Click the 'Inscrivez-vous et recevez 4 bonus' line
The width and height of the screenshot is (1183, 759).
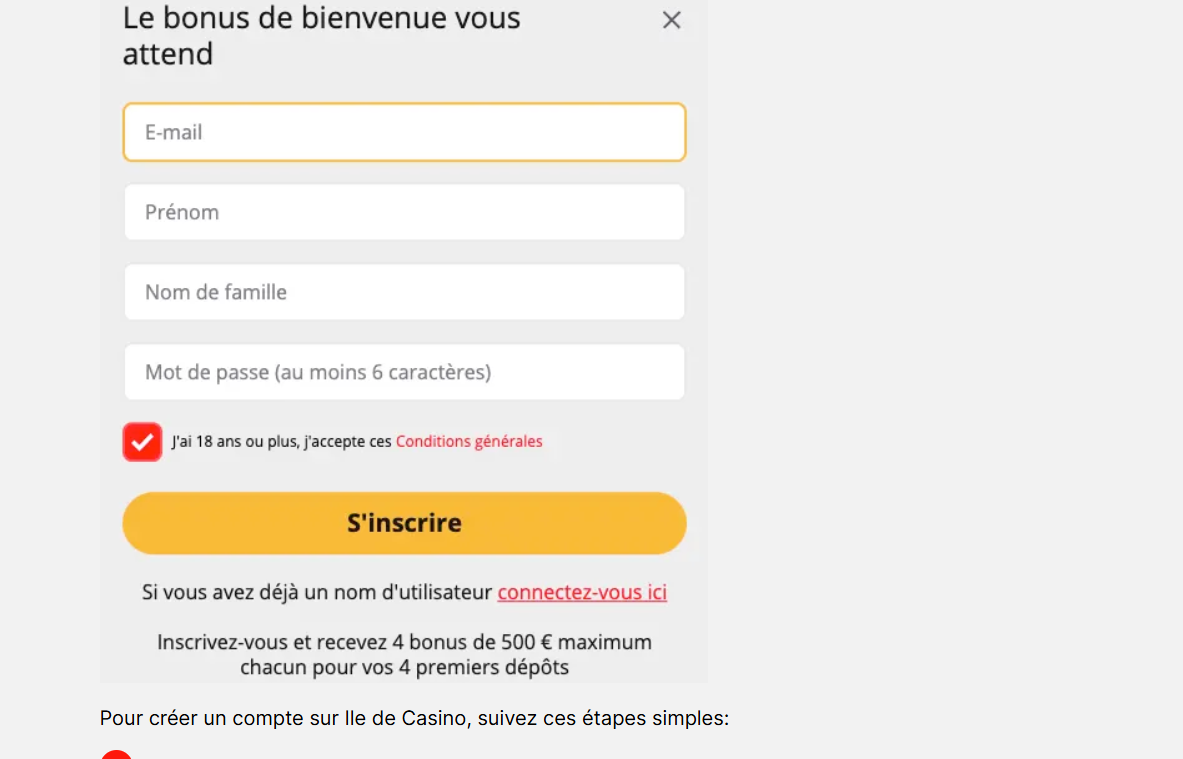(x=404, y=642)
